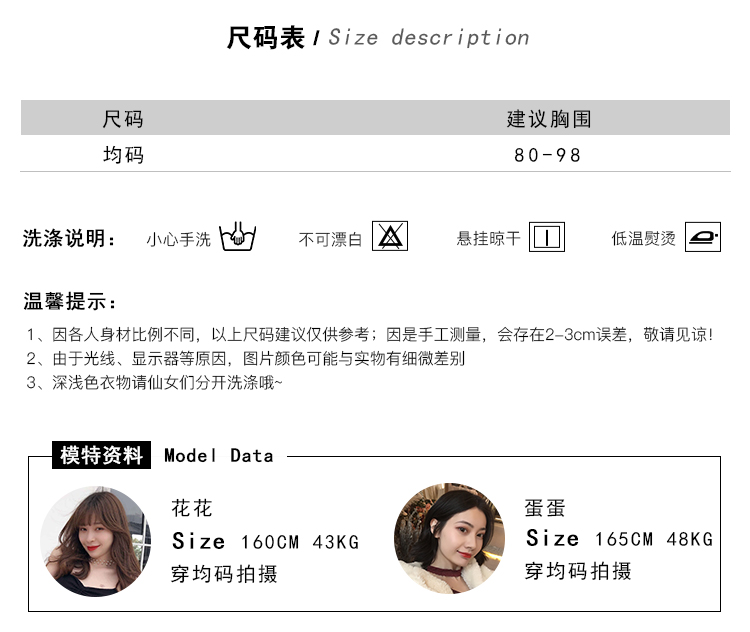Select model 花花's circular portrait
The width and height of the screenshot is (750, 632).
pyautogui.click(x=96, y=542)
